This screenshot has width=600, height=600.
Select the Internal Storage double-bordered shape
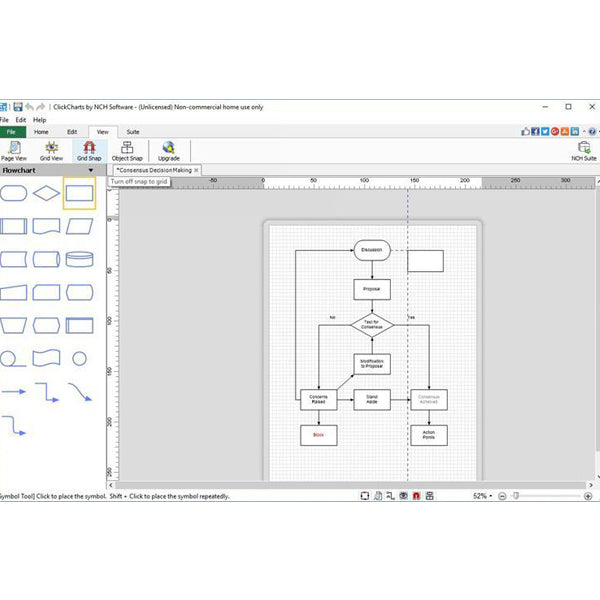[79, 325]
